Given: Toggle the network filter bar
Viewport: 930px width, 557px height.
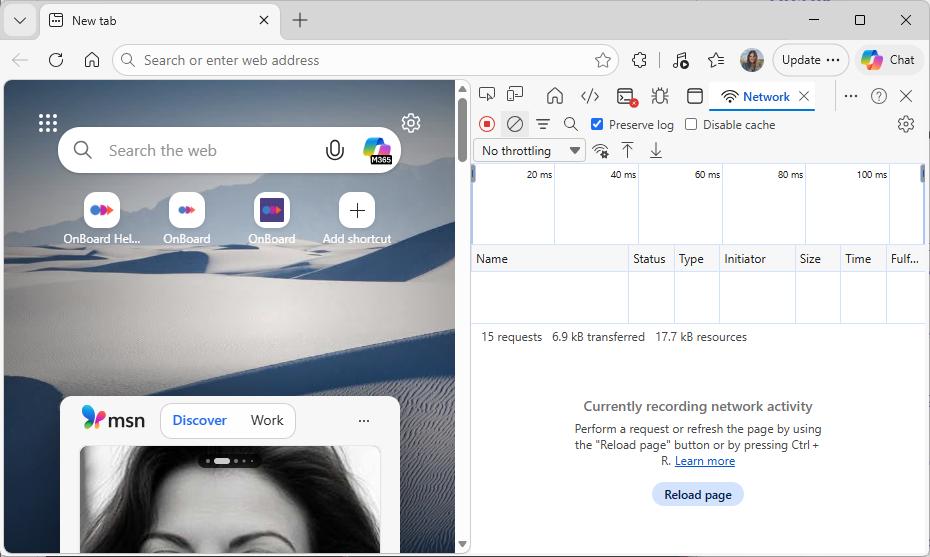Looking at the screenshot, I should [x=543, y=124].
